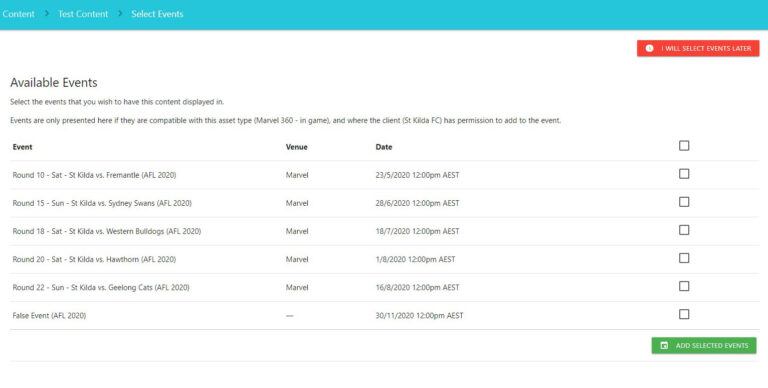This screenshot has height=388, width=768.
Task: Check the Round 22 Geelong Cats event checkbox
Action: tap(684, 286)
